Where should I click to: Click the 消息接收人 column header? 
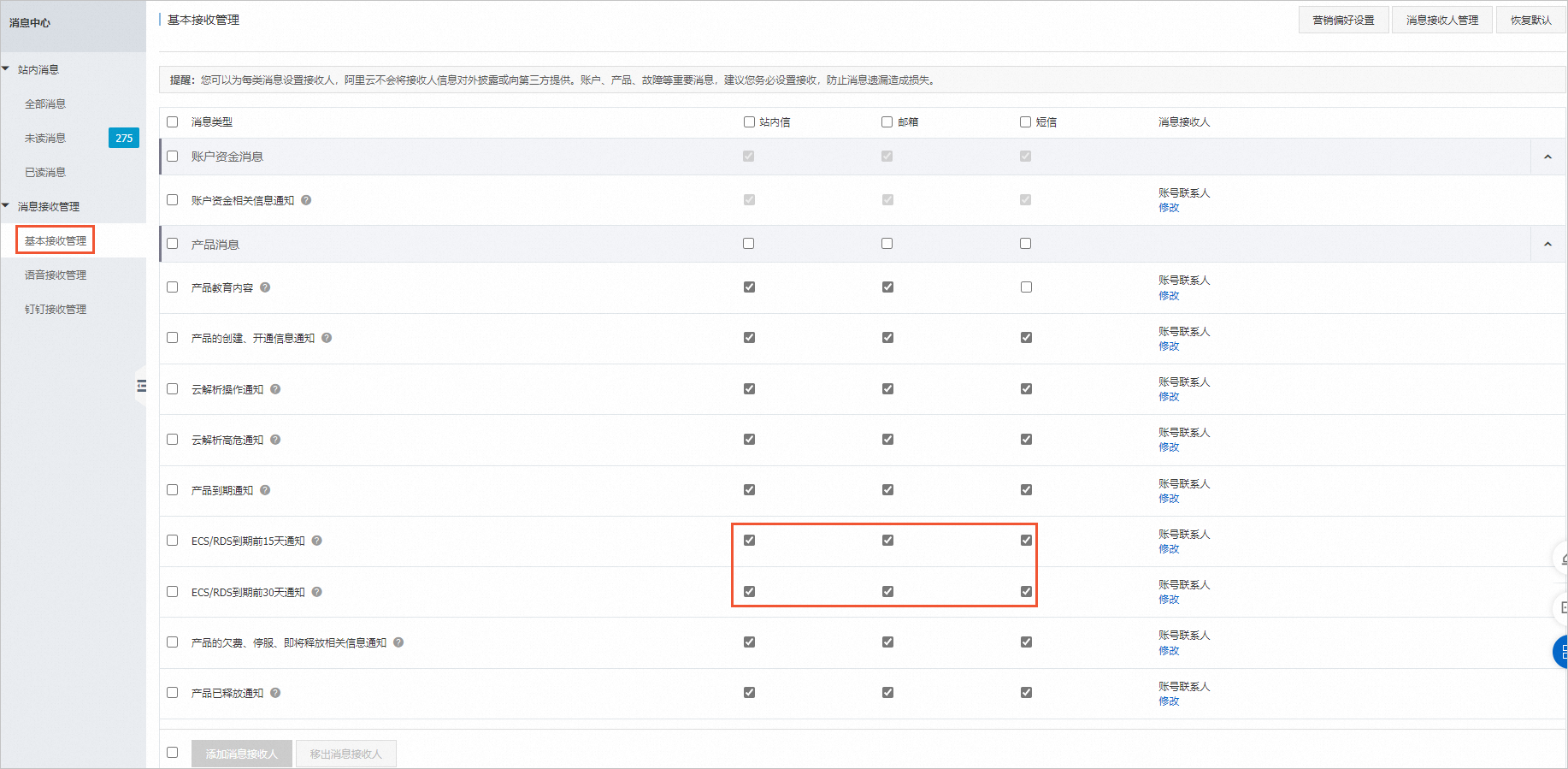(1184, 122)
